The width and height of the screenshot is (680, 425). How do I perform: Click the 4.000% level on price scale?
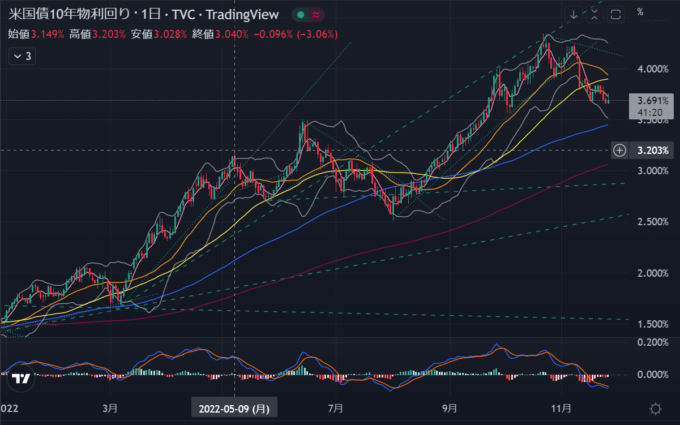point(652,69)
